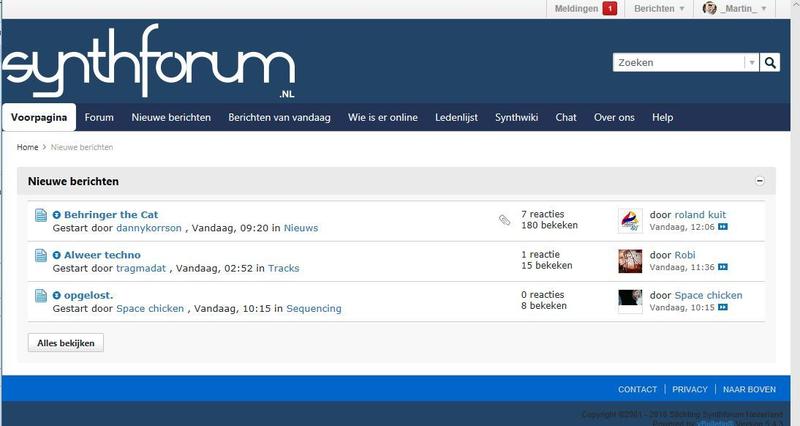The image size is (800, 426).
Task: Click the document icon for Alweer techno
Action: [41, 256]
